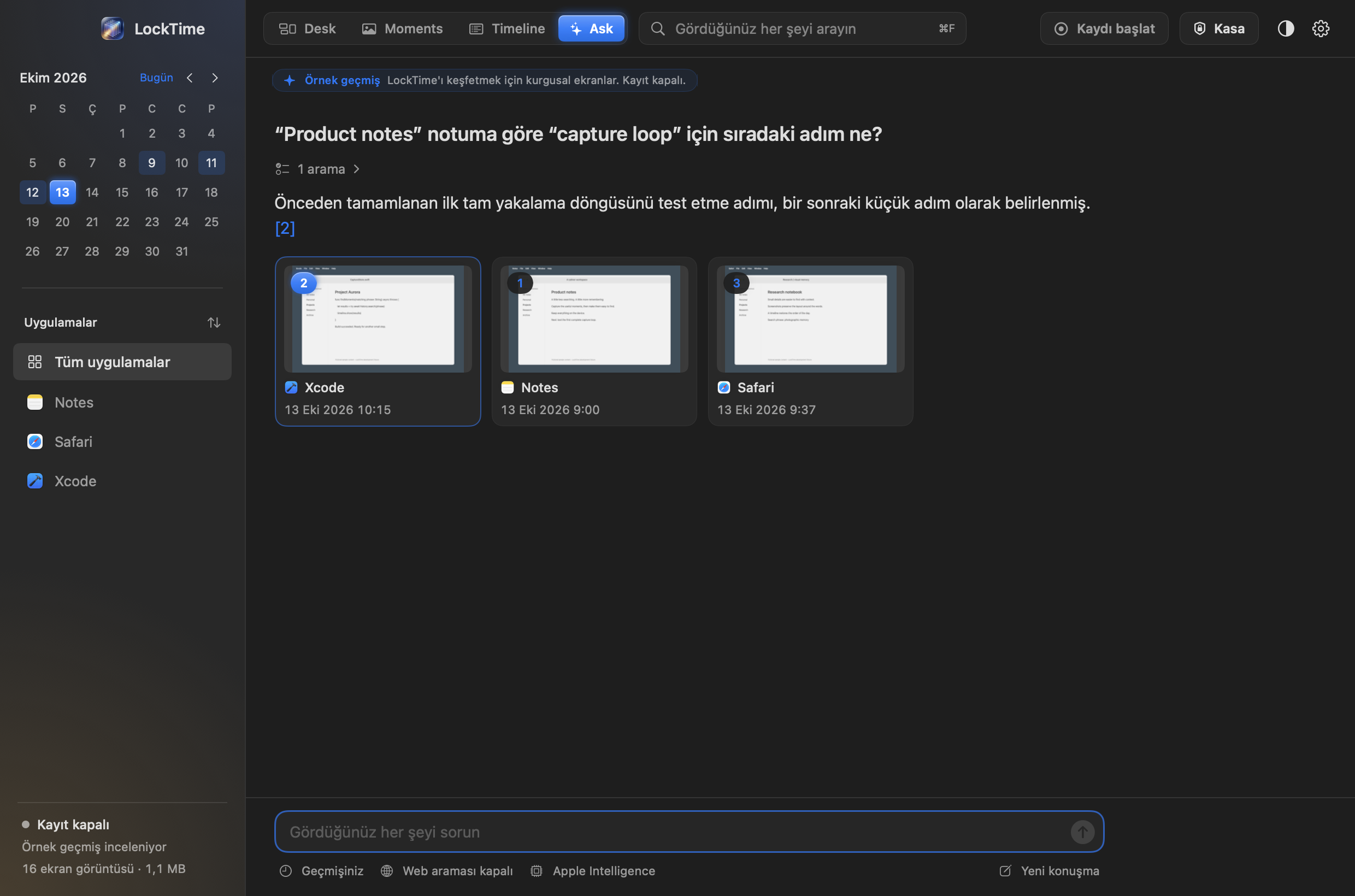The width and height of the screenshot is (1355, 896).
Task: Open the Geçmişiniz history option
Action: (321, 871)
